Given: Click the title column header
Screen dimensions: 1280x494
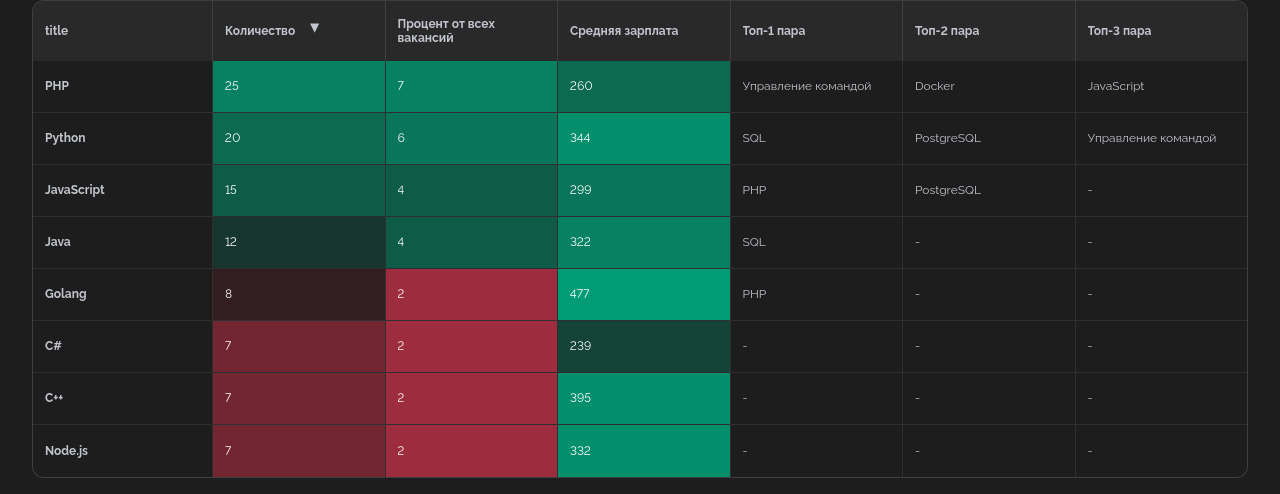Looking at the screenshot, I should (x=57, y=31).
